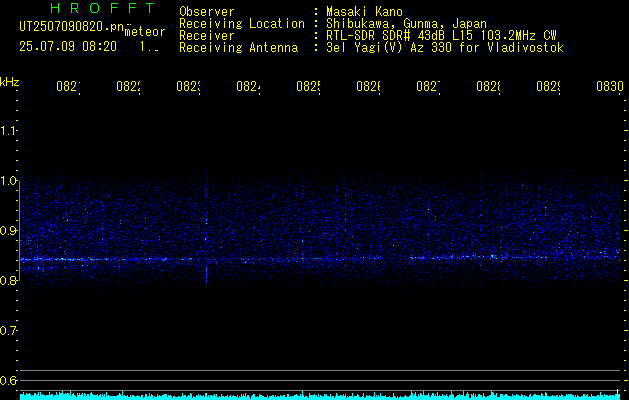Click the 1.1 frequency axis label
629x400 pixels.
point(8,130)
